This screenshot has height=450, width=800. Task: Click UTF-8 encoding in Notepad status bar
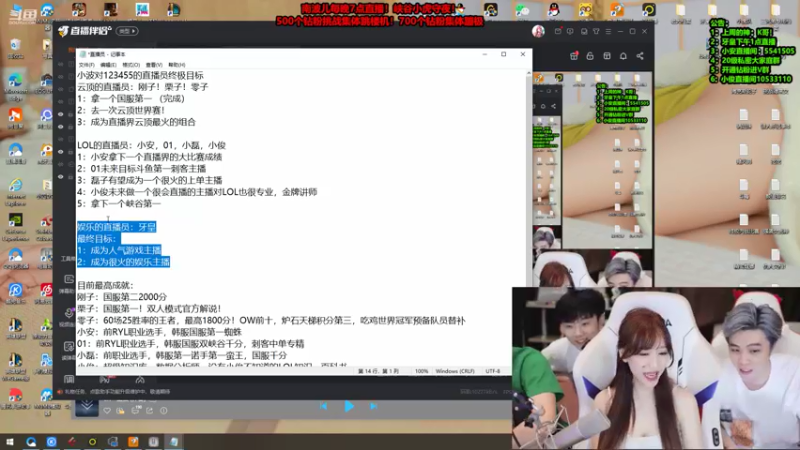tap(493, 371)
